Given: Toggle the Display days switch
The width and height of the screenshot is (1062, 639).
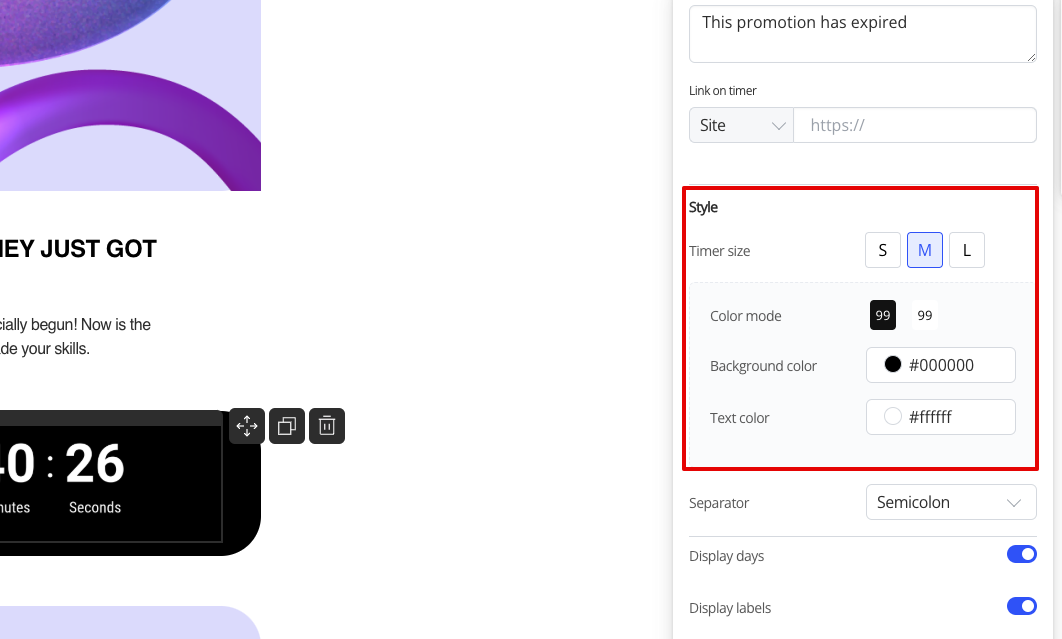Looking at the screenshot, I should click(x=1021, y=554).
